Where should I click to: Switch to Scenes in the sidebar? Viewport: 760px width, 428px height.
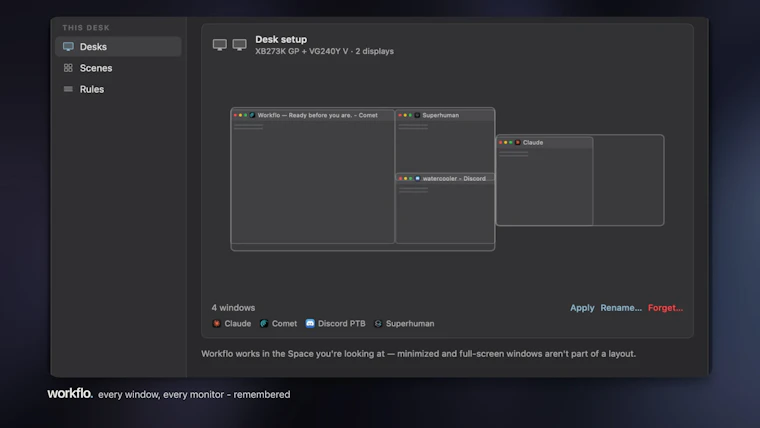pos(118,68)
